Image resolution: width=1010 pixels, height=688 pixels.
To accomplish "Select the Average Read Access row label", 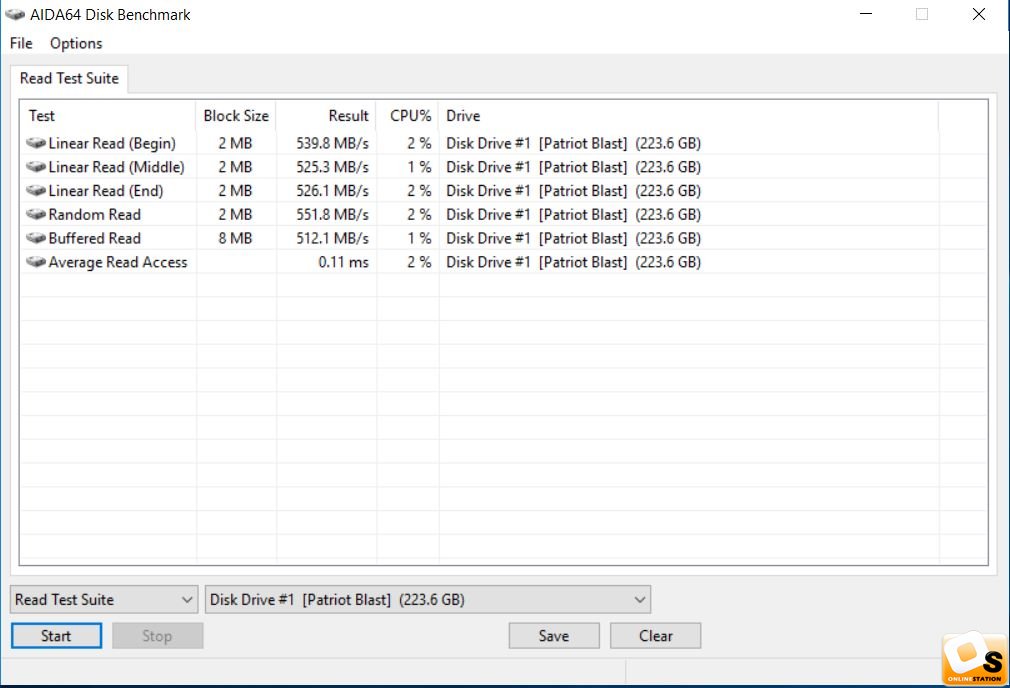I will pos(118,262).
